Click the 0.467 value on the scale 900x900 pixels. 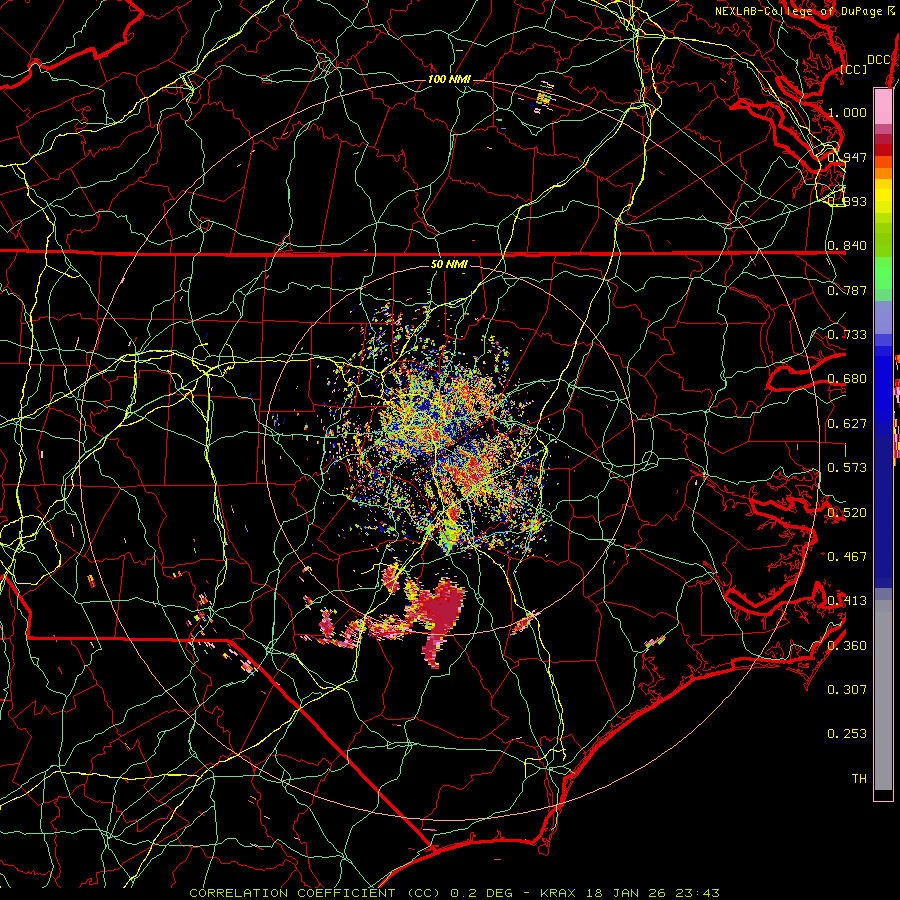click(x=847, y=557)
